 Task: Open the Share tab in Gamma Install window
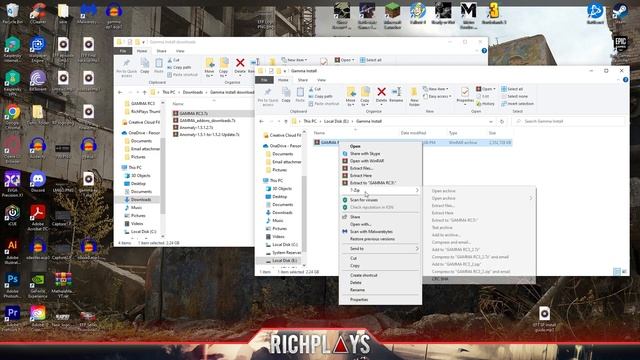pos(302,80)
